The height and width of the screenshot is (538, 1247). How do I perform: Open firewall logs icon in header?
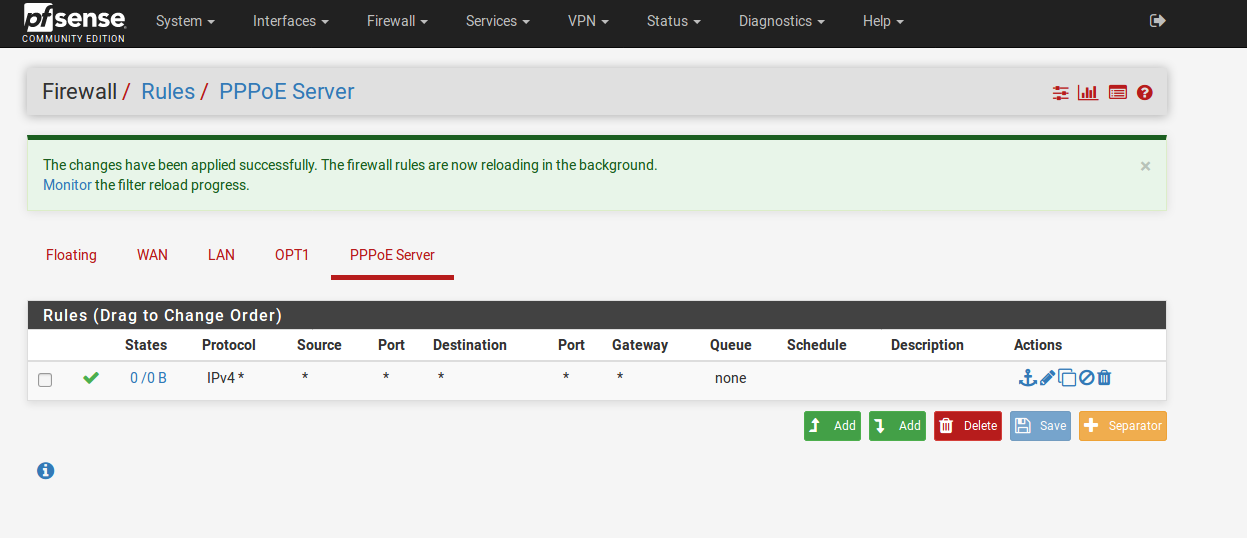(1118, 93)
